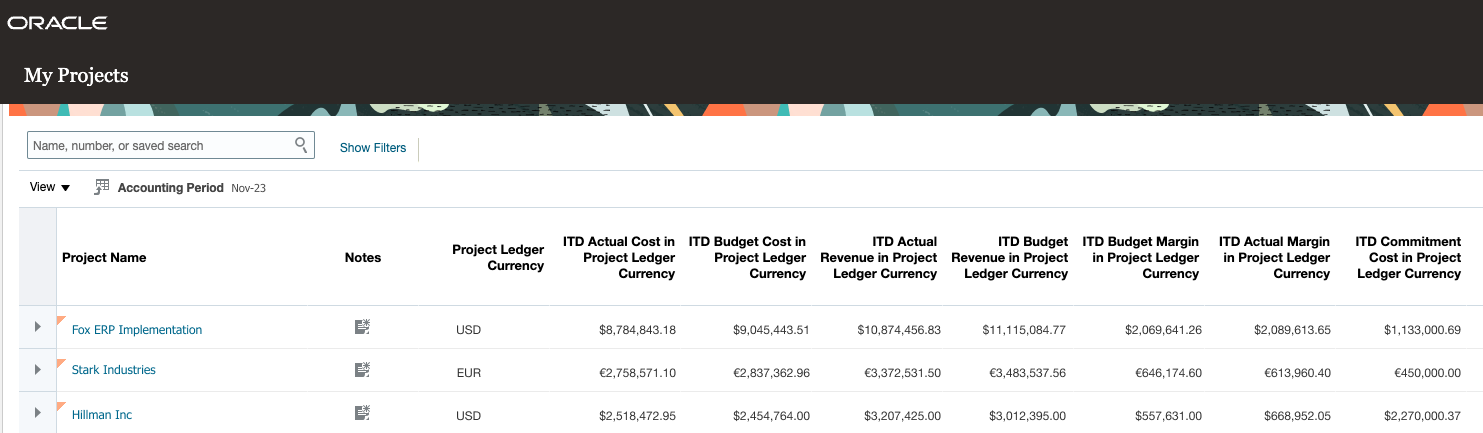
Task: Click the Nov-23 accounting period value
Action: pyautogui.click(x=248, y=188)
